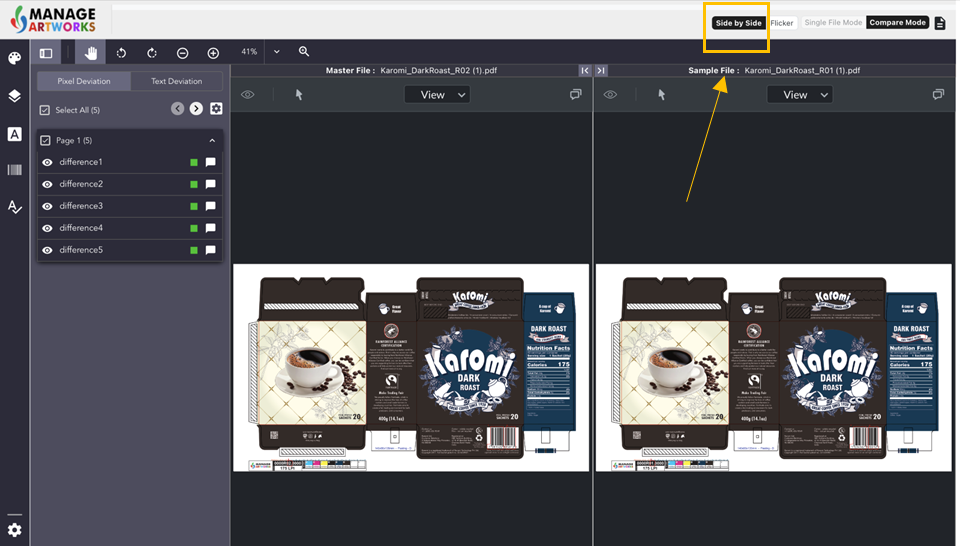
Task: Select Flicker view mode
Action: pos(782,23)
